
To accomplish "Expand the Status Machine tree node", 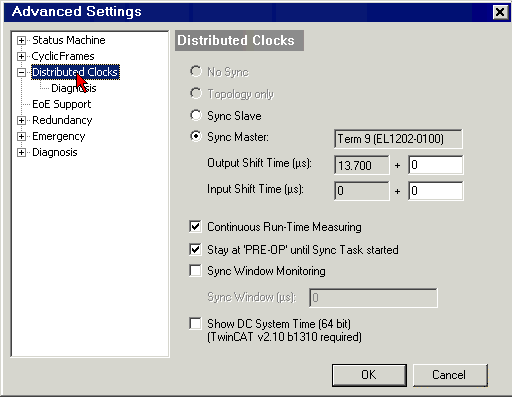I will [21, 40].
